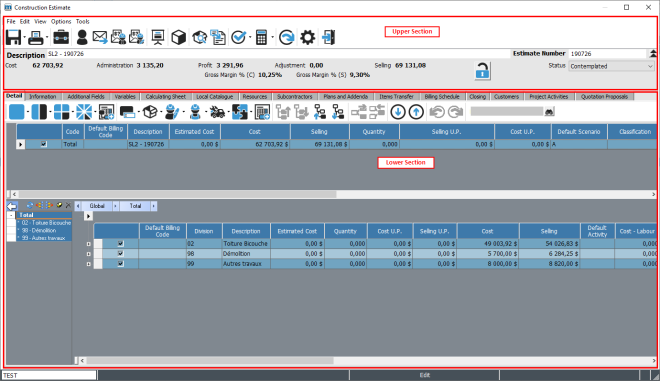The width and height of the screenshot is (660, 381).
Task: Click the Print icon in top toolbar
Action: tap(36, 37)
